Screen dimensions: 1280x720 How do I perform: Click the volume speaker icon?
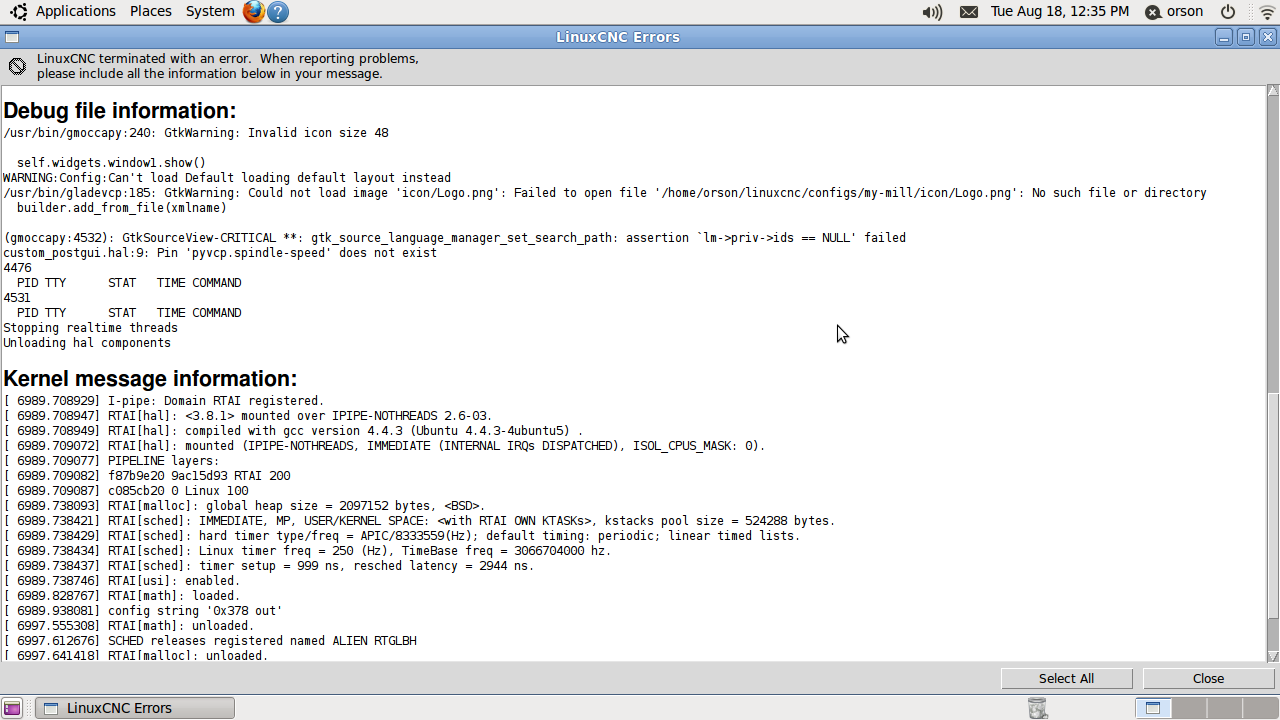[x=932, y=12]
